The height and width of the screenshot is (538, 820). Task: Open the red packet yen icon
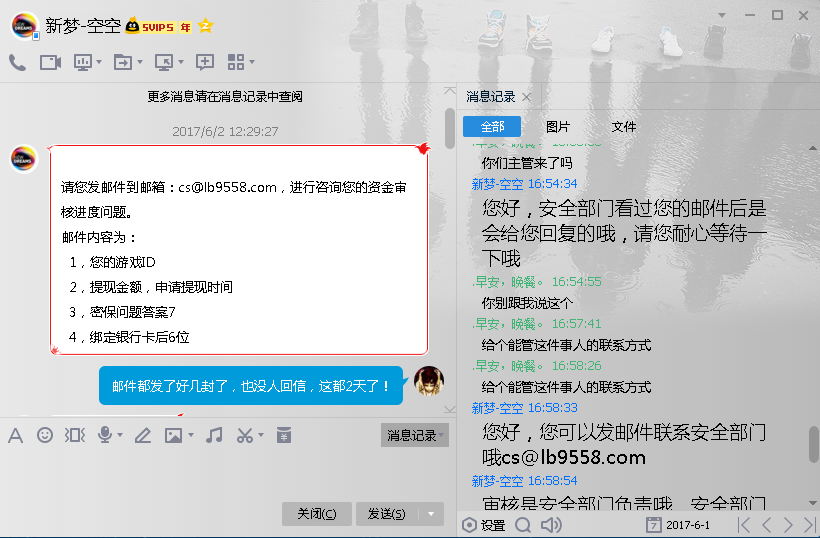tap(284, 435)
